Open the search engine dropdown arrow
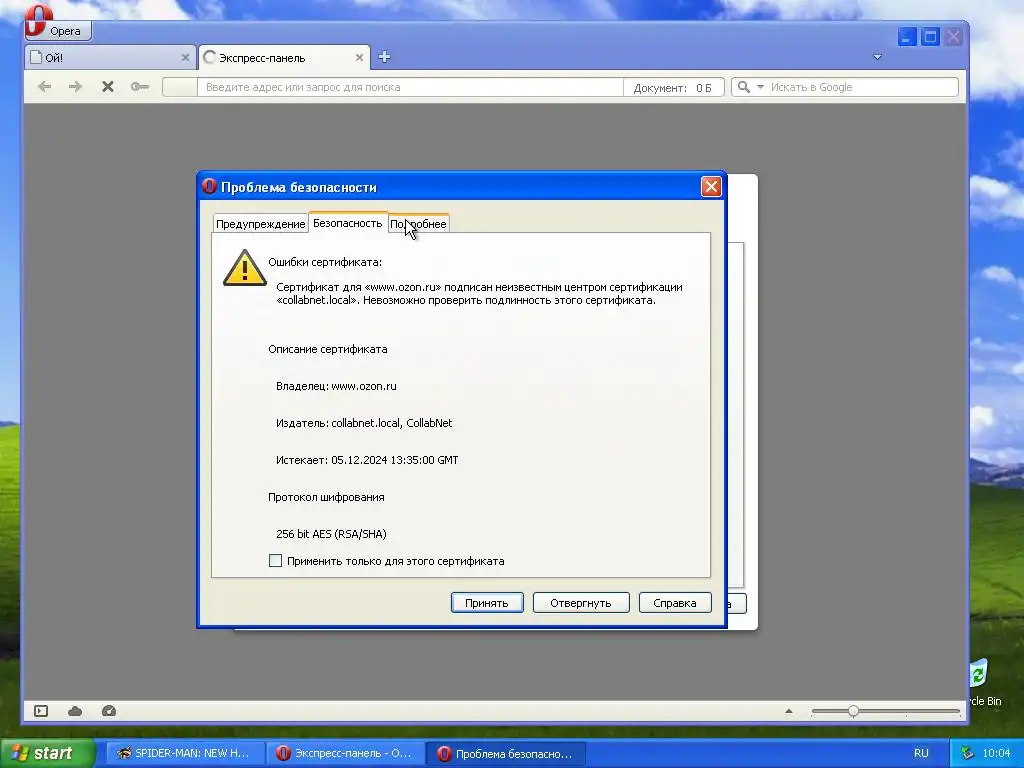Image resolution: width=1024 pixels, height=768 pixels. 760,87
